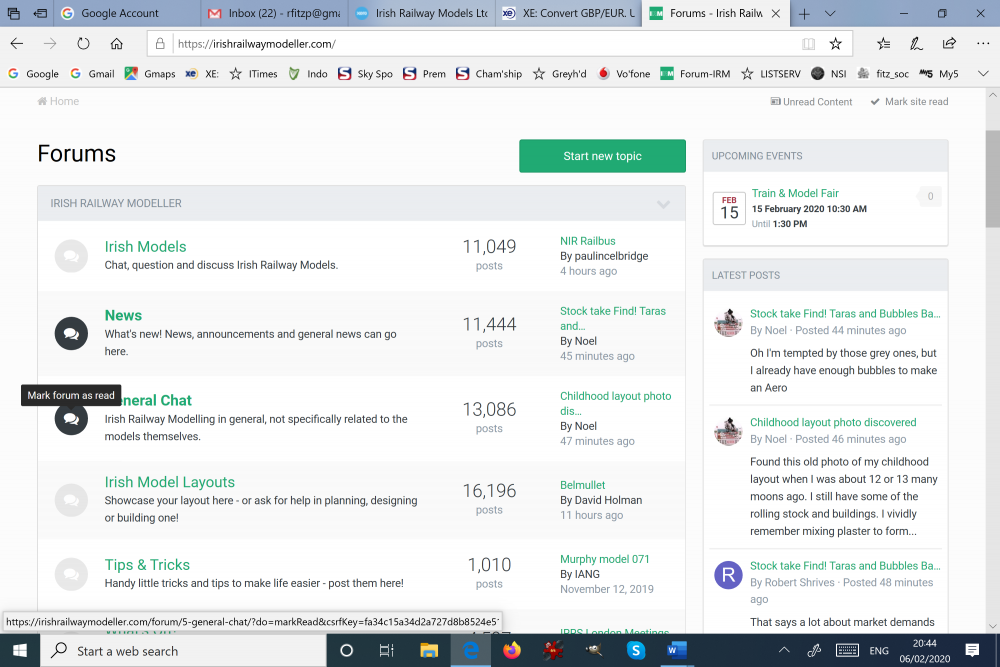Switch to the XE Convert GBP/EUR tab

[x=567, y=14]
